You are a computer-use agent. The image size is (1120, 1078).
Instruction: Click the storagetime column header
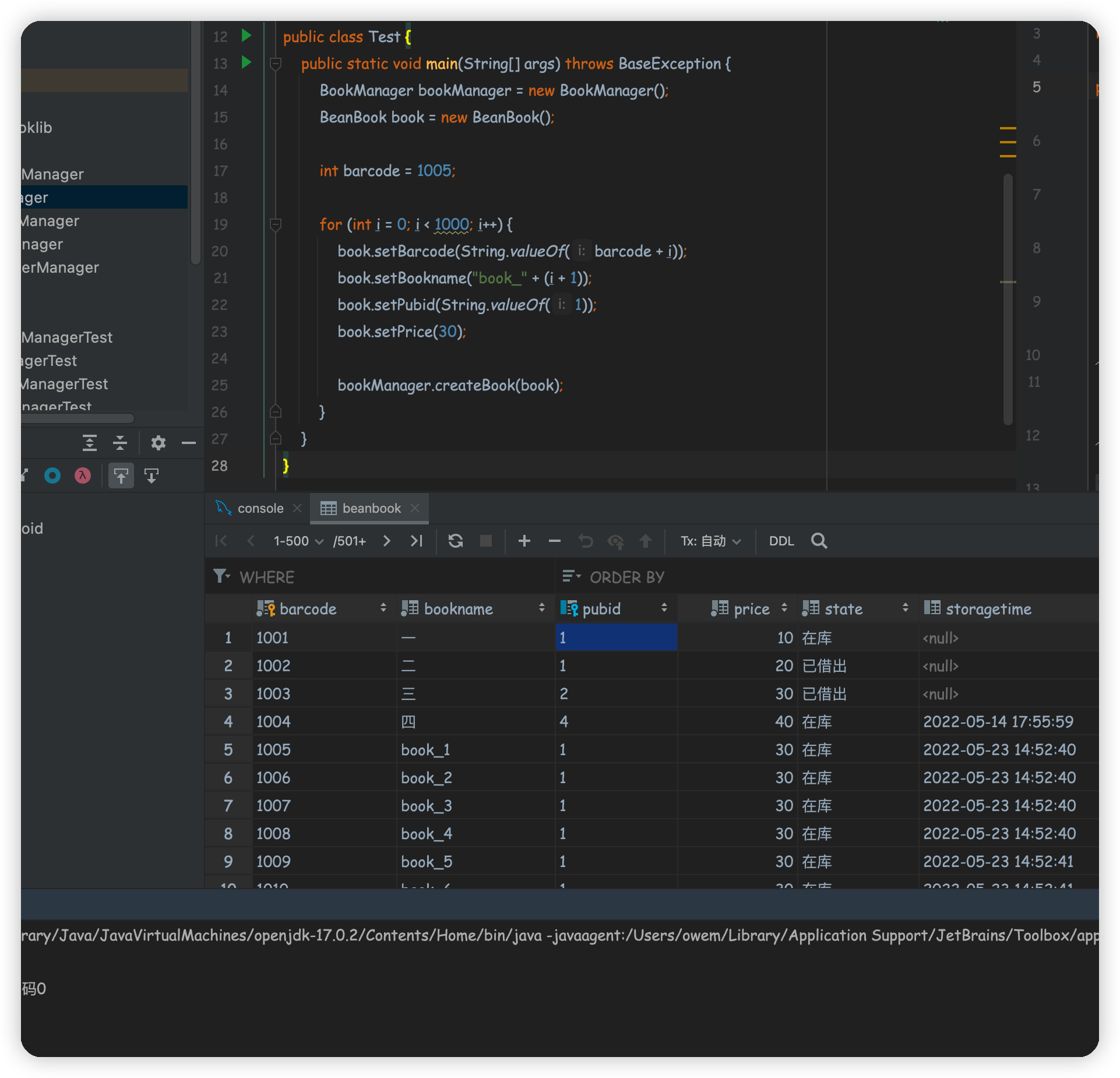[1009, 608]
